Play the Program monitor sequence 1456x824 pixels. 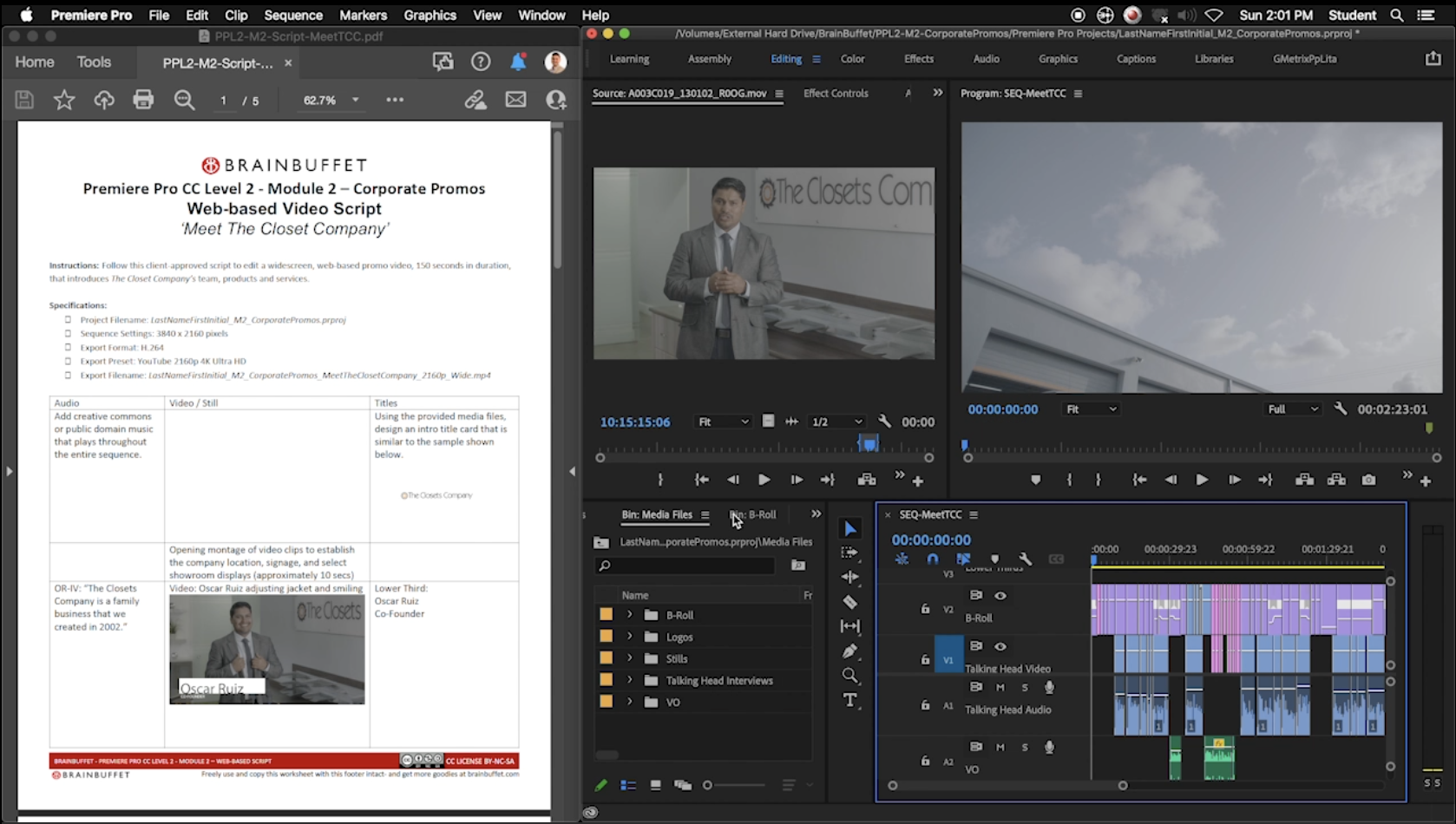point(1202,480)
